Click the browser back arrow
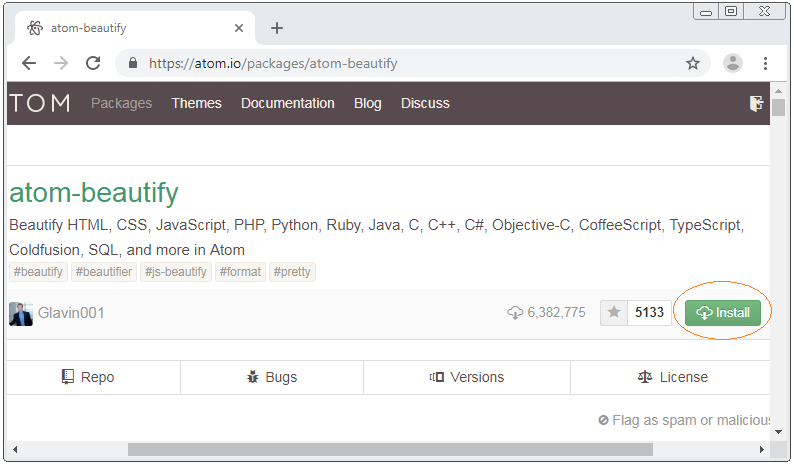 pyautogui.click(x=29, y=63)
